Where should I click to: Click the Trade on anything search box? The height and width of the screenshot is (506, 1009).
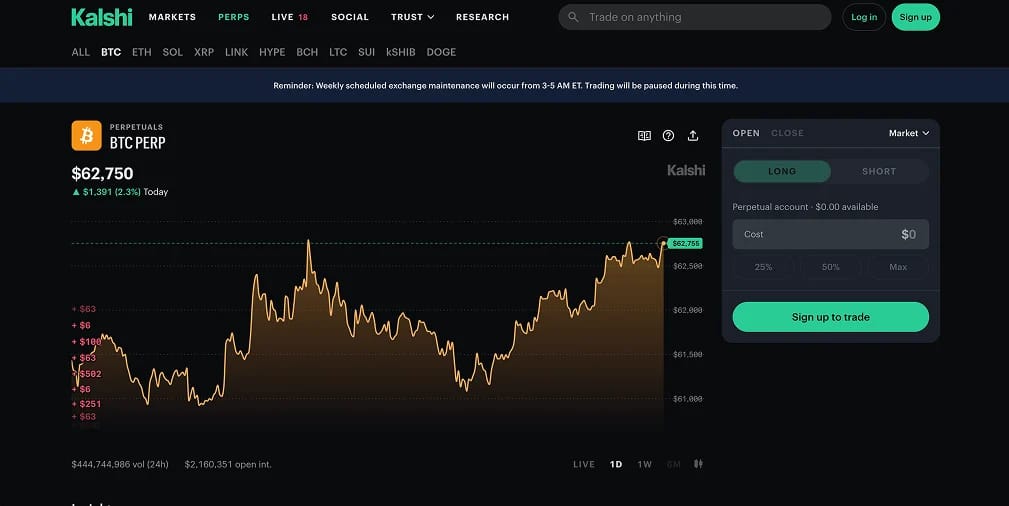tap(695, 17)
